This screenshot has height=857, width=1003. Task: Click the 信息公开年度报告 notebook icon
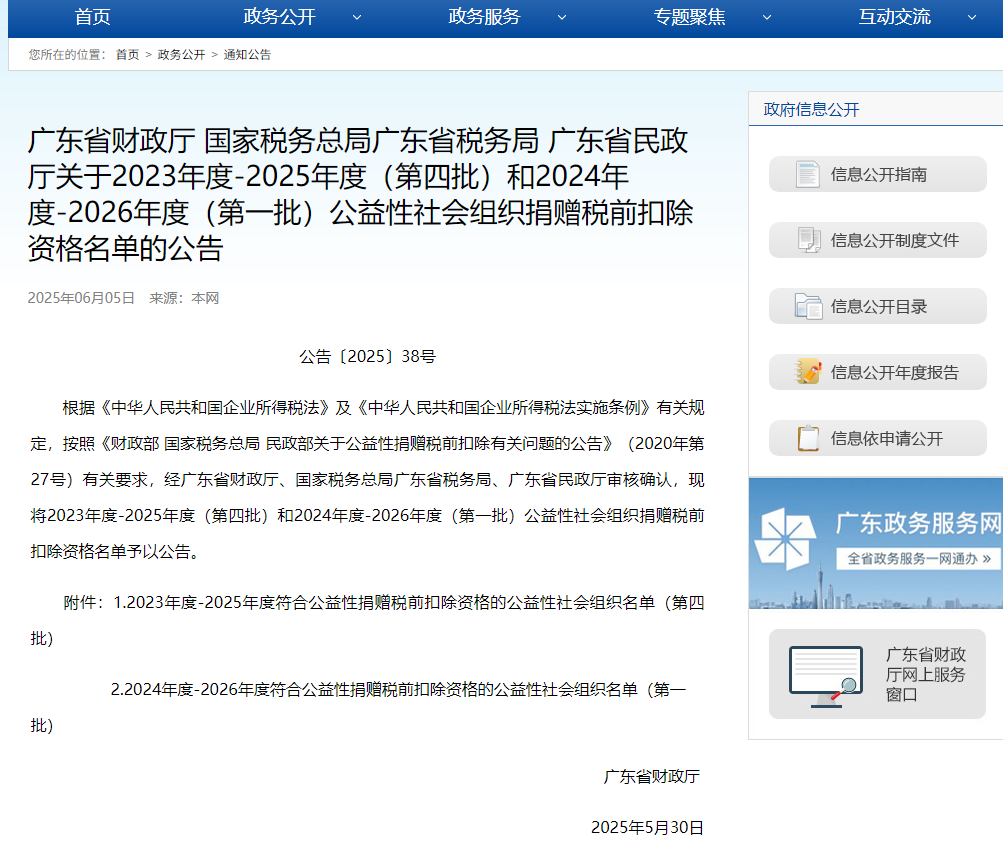[807, 372]
